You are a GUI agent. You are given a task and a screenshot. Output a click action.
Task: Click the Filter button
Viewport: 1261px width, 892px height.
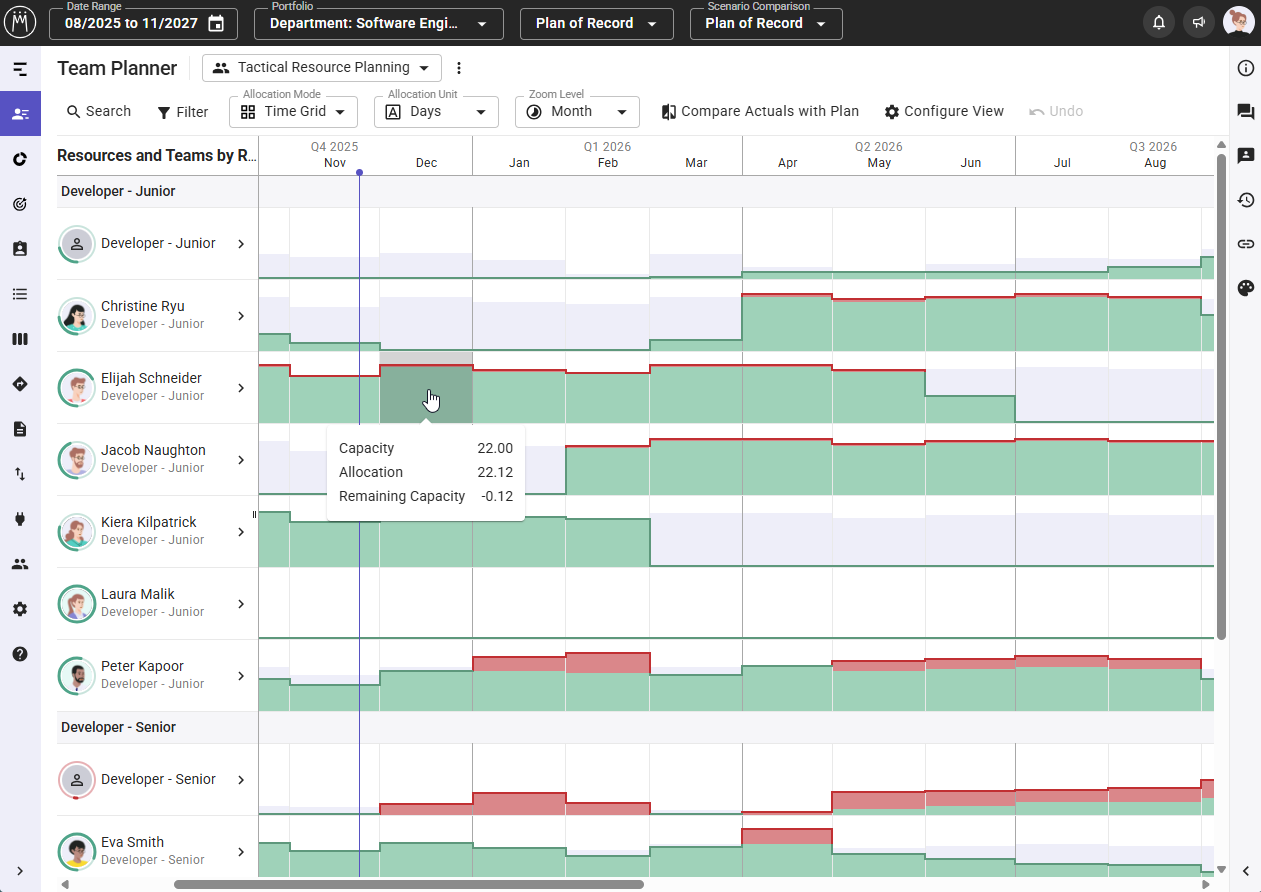click(x=183, y=112)
